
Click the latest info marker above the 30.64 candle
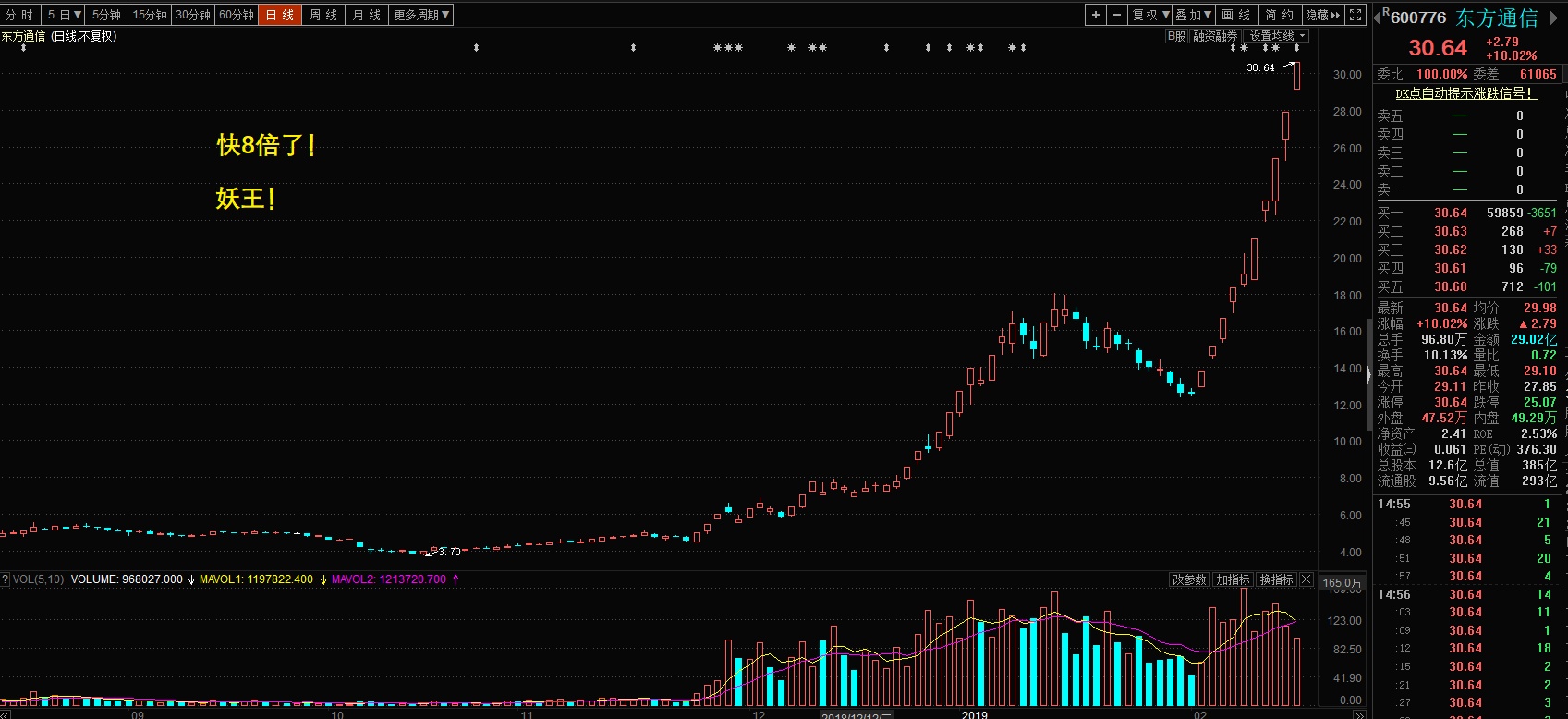pos(1296,48)
